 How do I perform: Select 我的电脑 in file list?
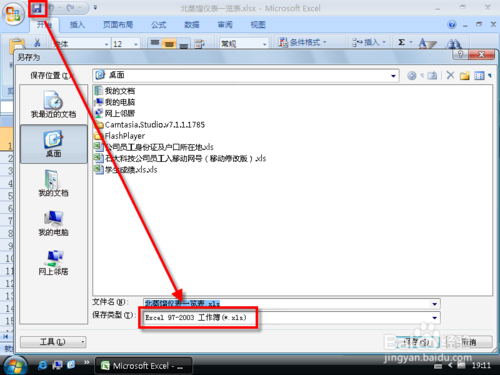pos(115,102)
